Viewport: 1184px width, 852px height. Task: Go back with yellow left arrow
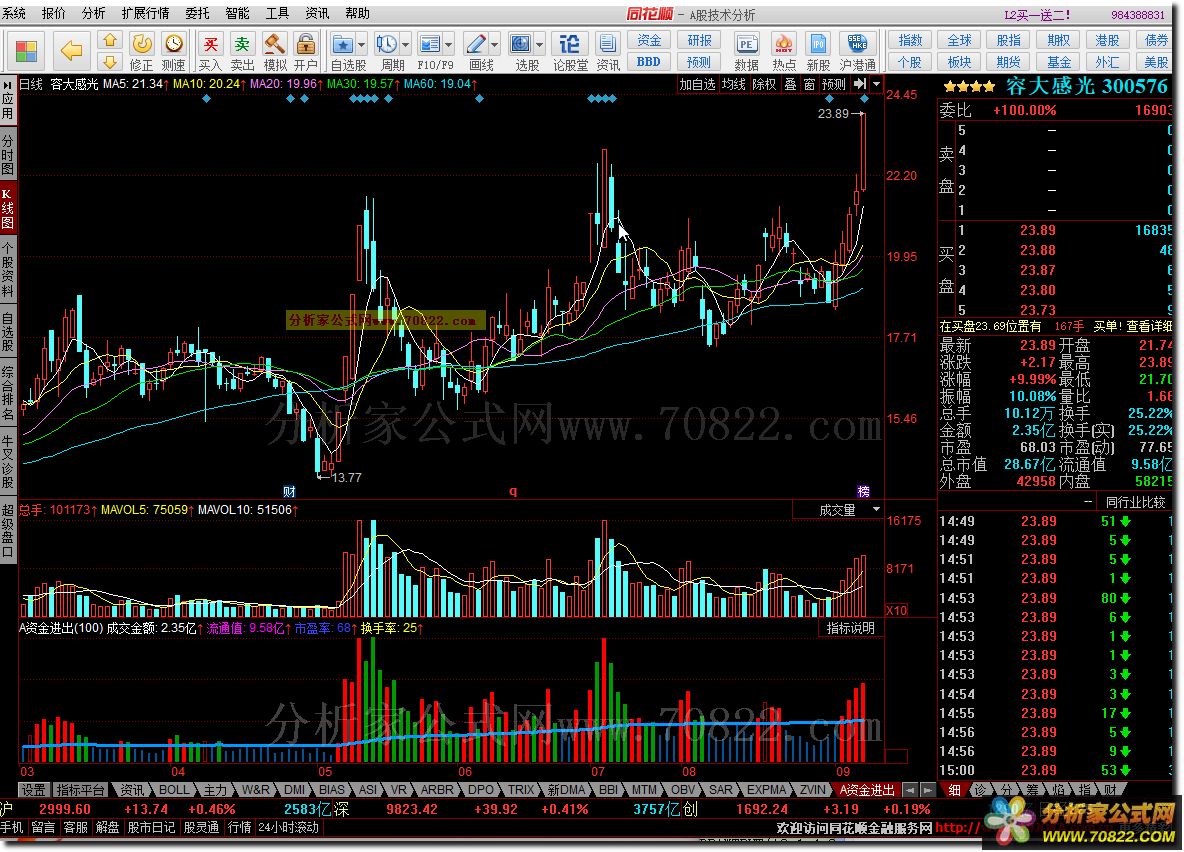click(72, 51)
